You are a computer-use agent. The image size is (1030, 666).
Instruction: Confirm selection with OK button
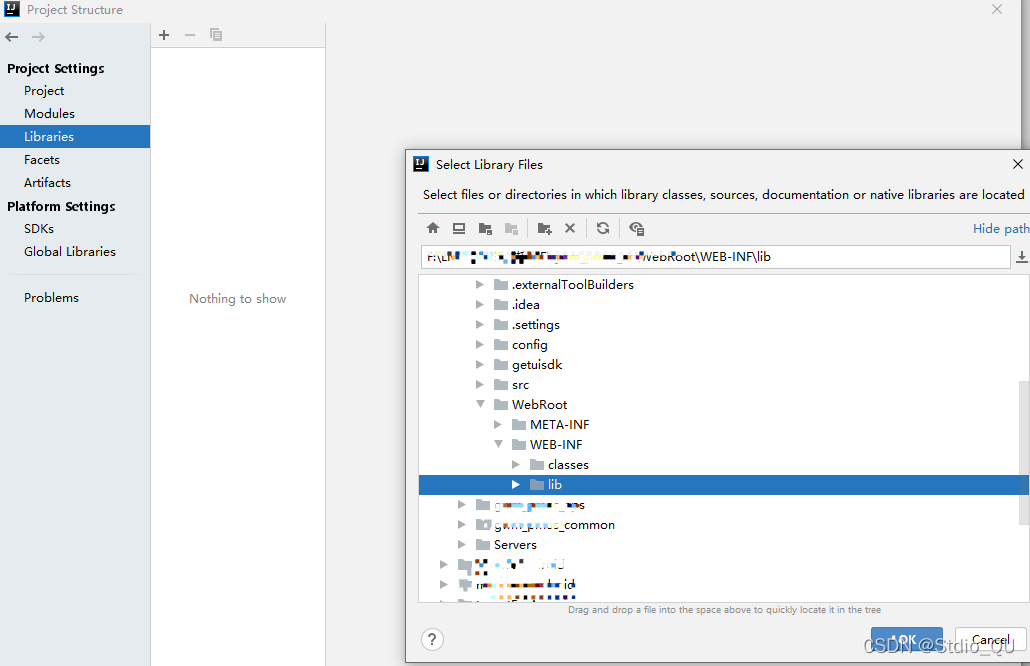pyautogui.click(x=907, y=639)
